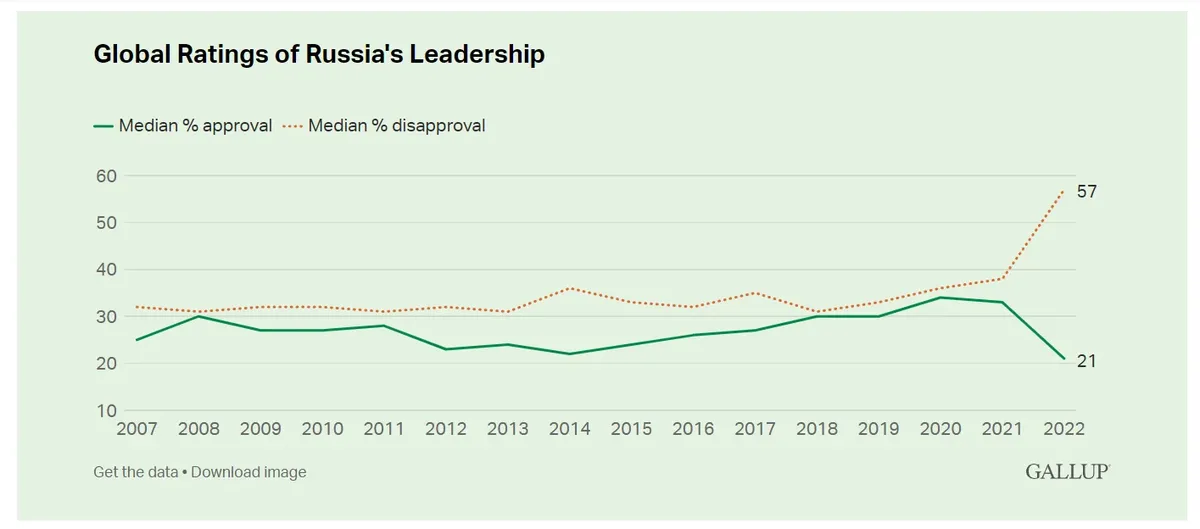Click the 2022 approval data point at 21

[x=1064, y=359]
